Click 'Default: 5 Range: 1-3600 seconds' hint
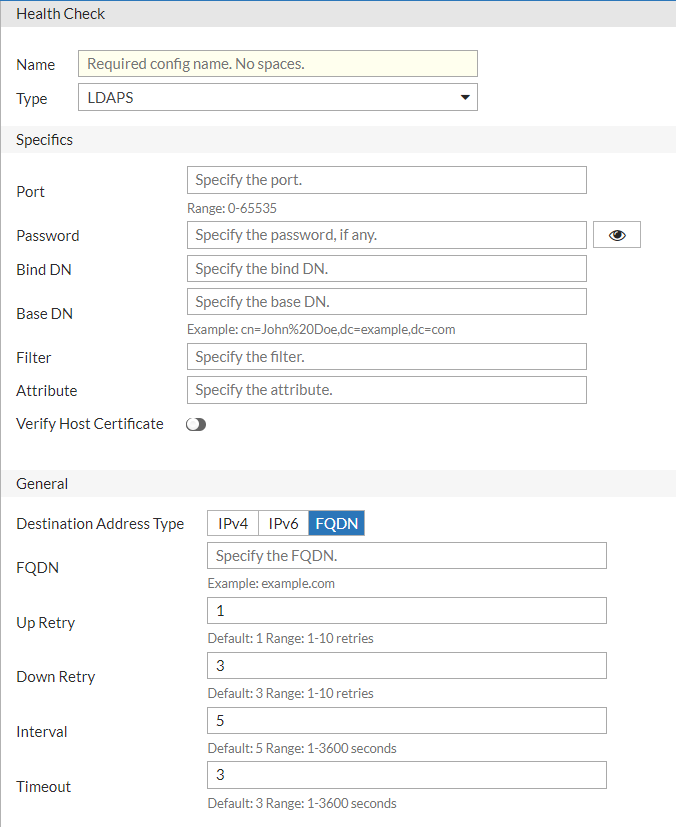 point(302,748)
